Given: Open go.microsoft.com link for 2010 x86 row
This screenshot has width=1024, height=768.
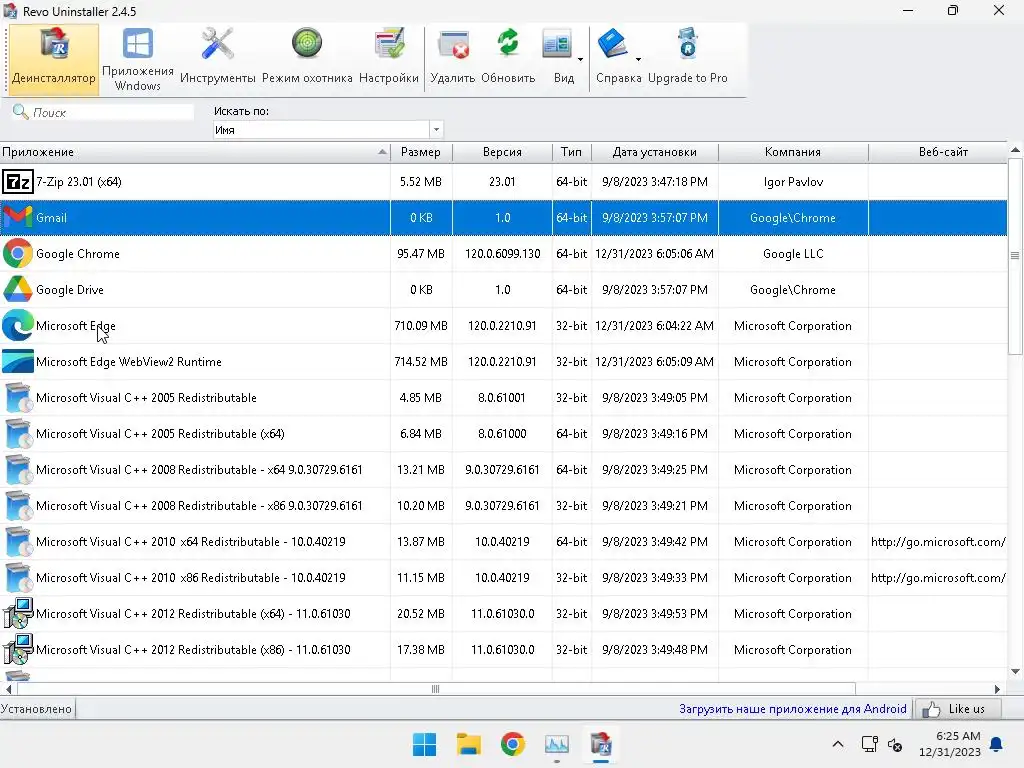Looking at the screenshot, I should point(938,577).
